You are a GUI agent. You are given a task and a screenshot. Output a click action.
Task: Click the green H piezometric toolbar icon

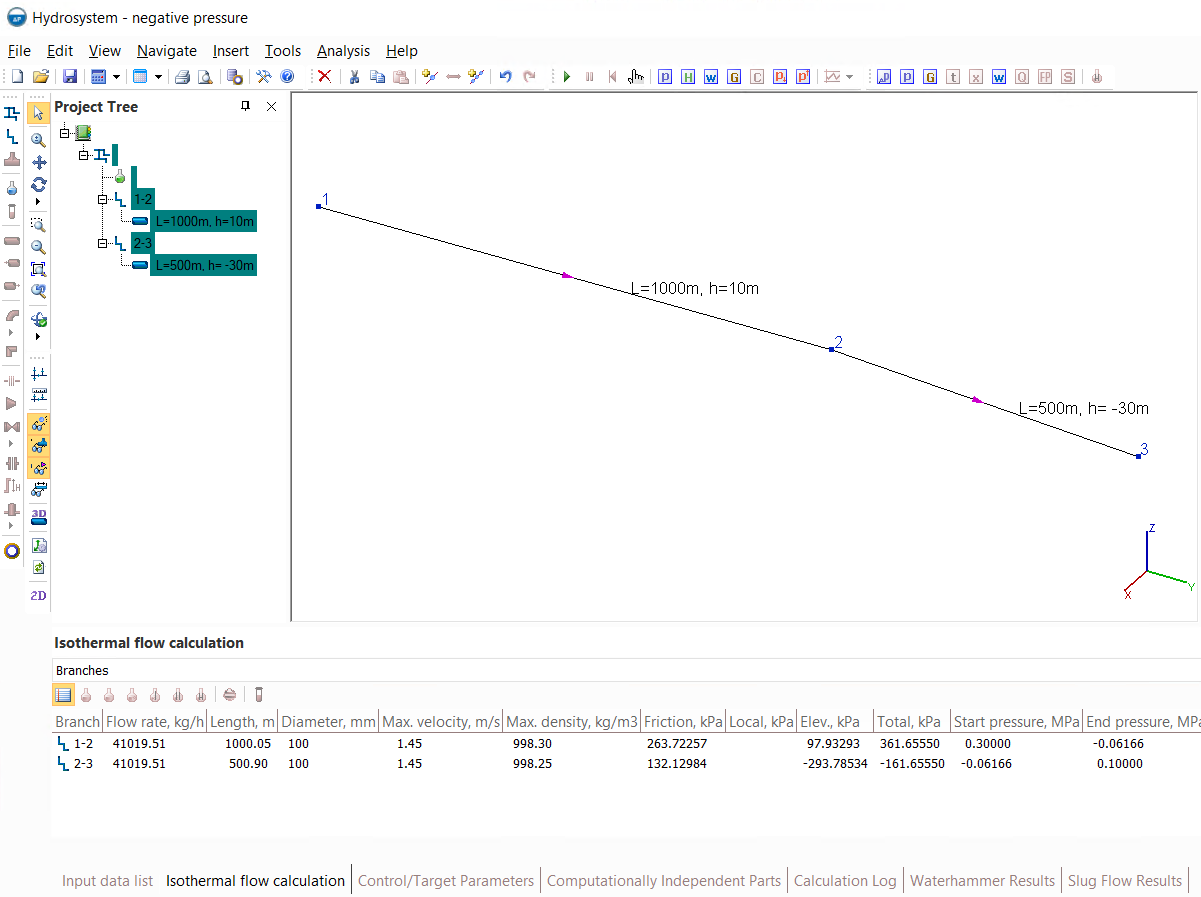tap(687, 77)
